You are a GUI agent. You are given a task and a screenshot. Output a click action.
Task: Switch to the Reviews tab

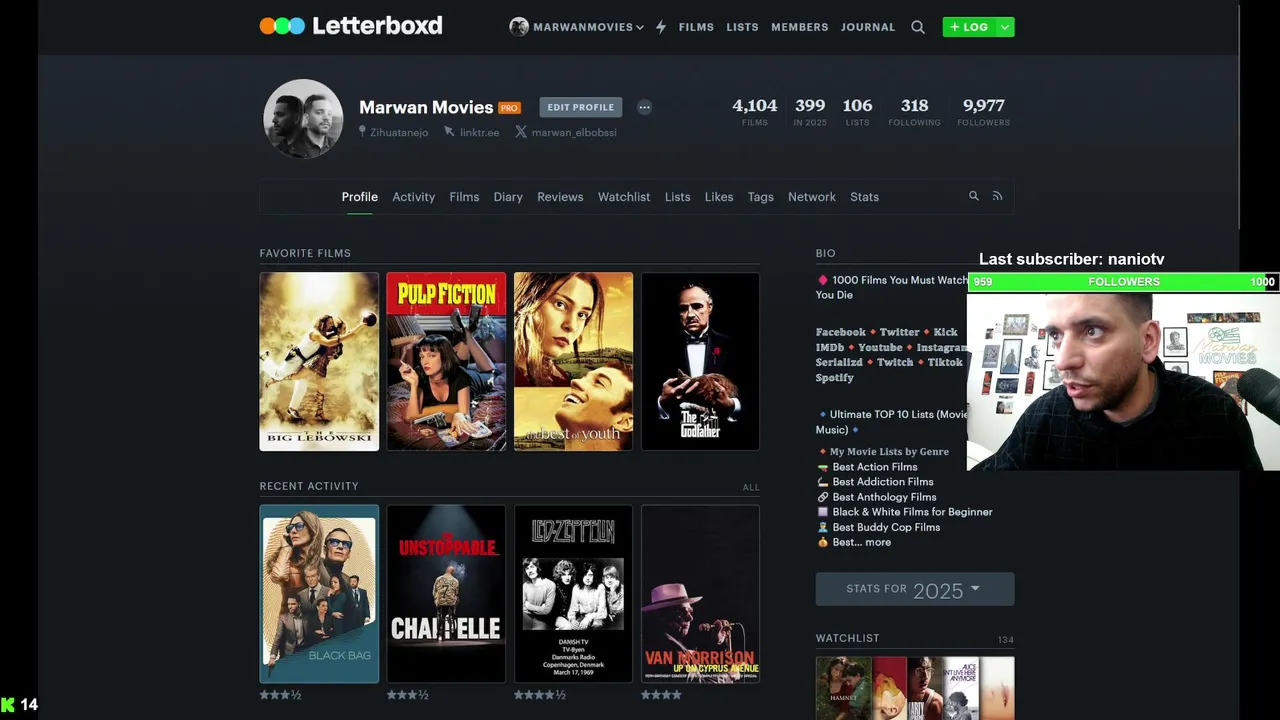560,197
